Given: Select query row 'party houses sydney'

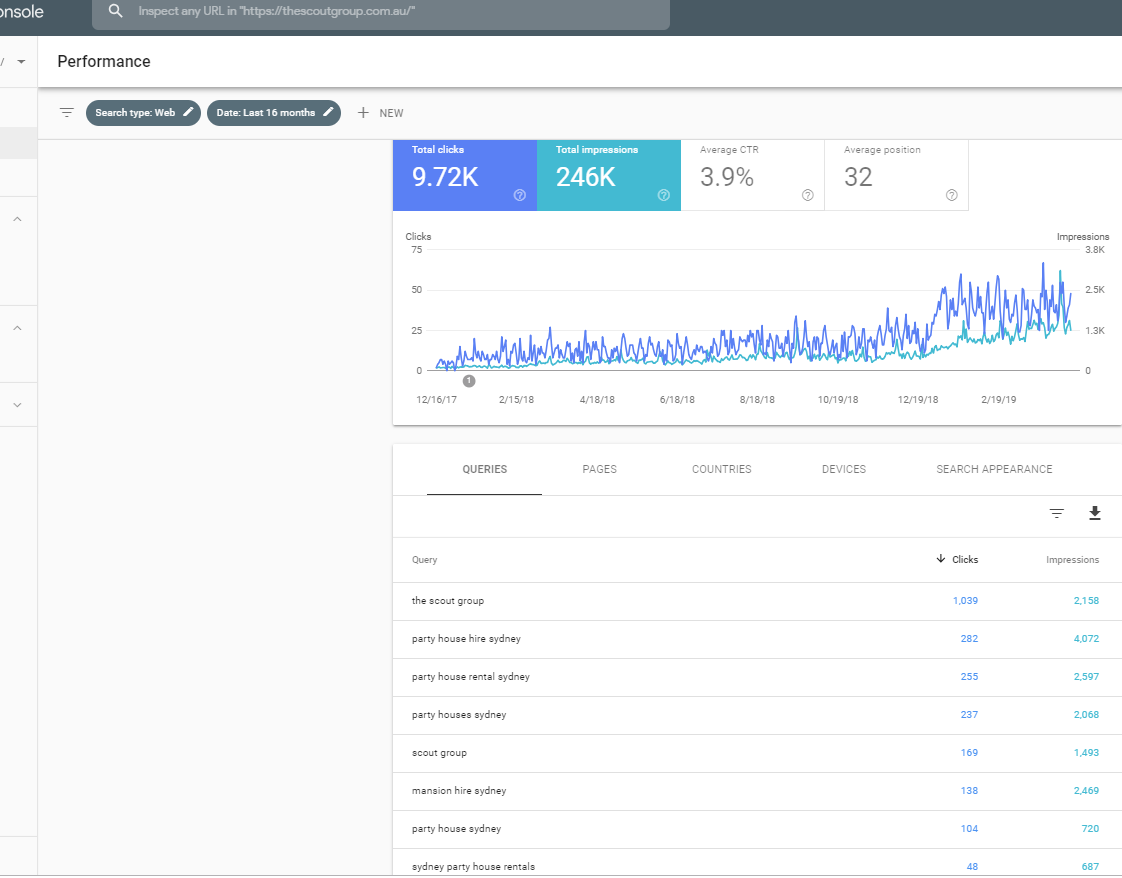Looking at the screenshot, I should pos(757,715).
